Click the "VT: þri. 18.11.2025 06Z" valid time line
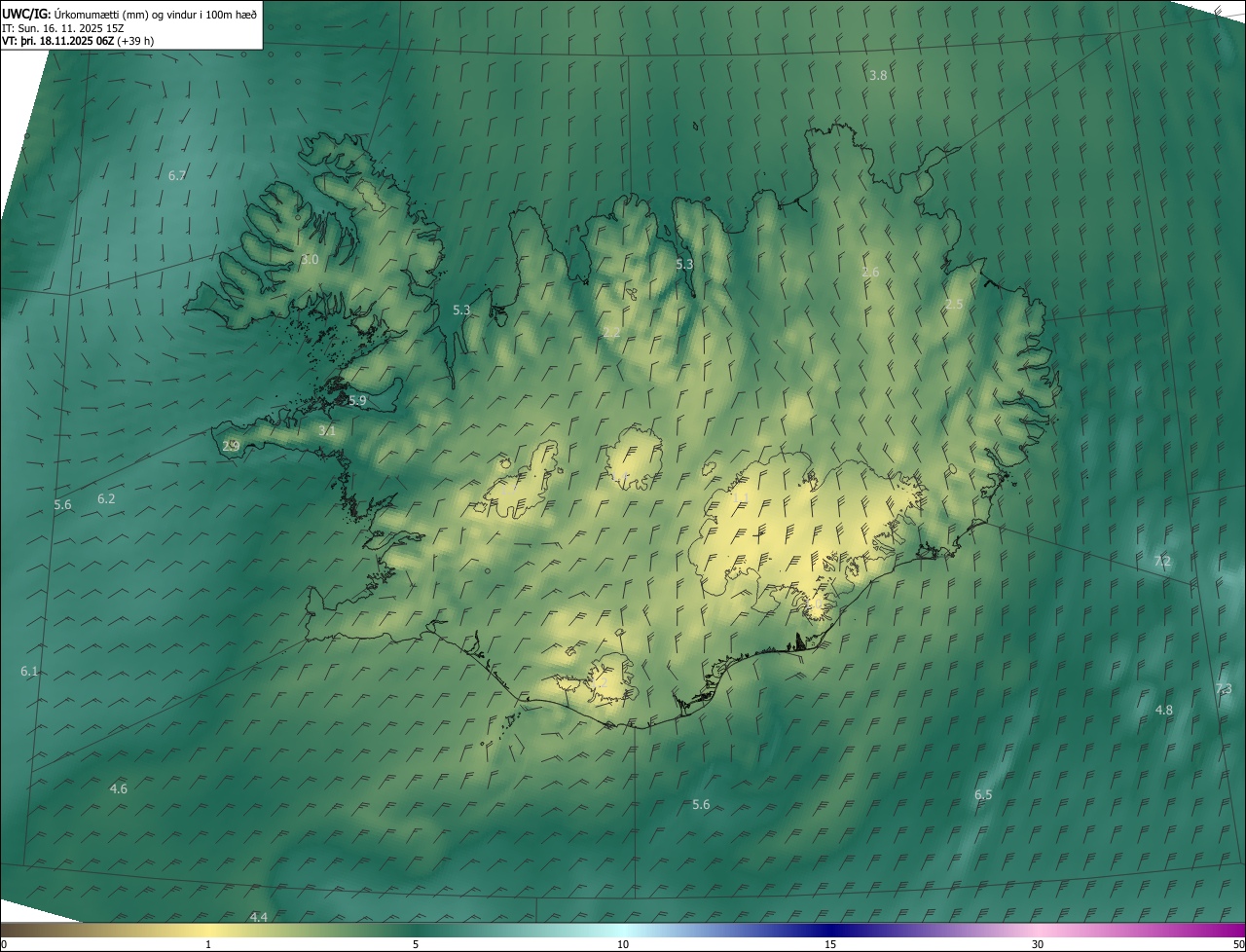Image resolution: width=1246 pixels, height=952 pixels. 78,41
